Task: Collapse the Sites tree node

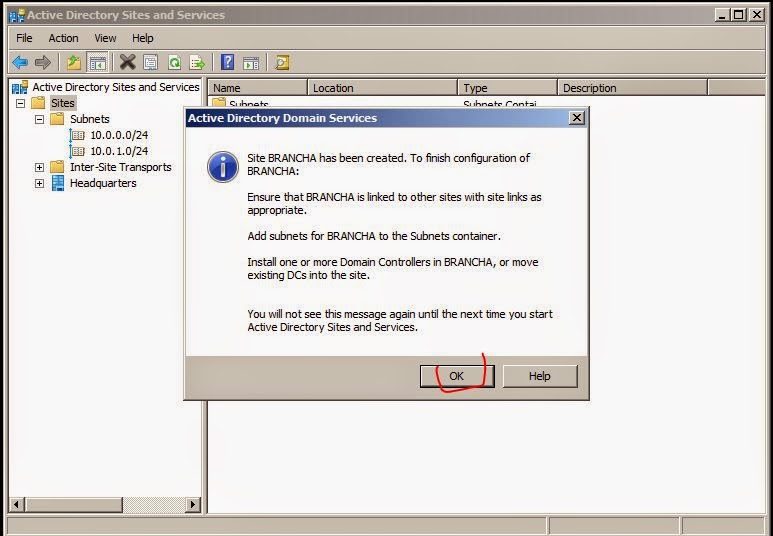Action: click(x=21, y=104)
